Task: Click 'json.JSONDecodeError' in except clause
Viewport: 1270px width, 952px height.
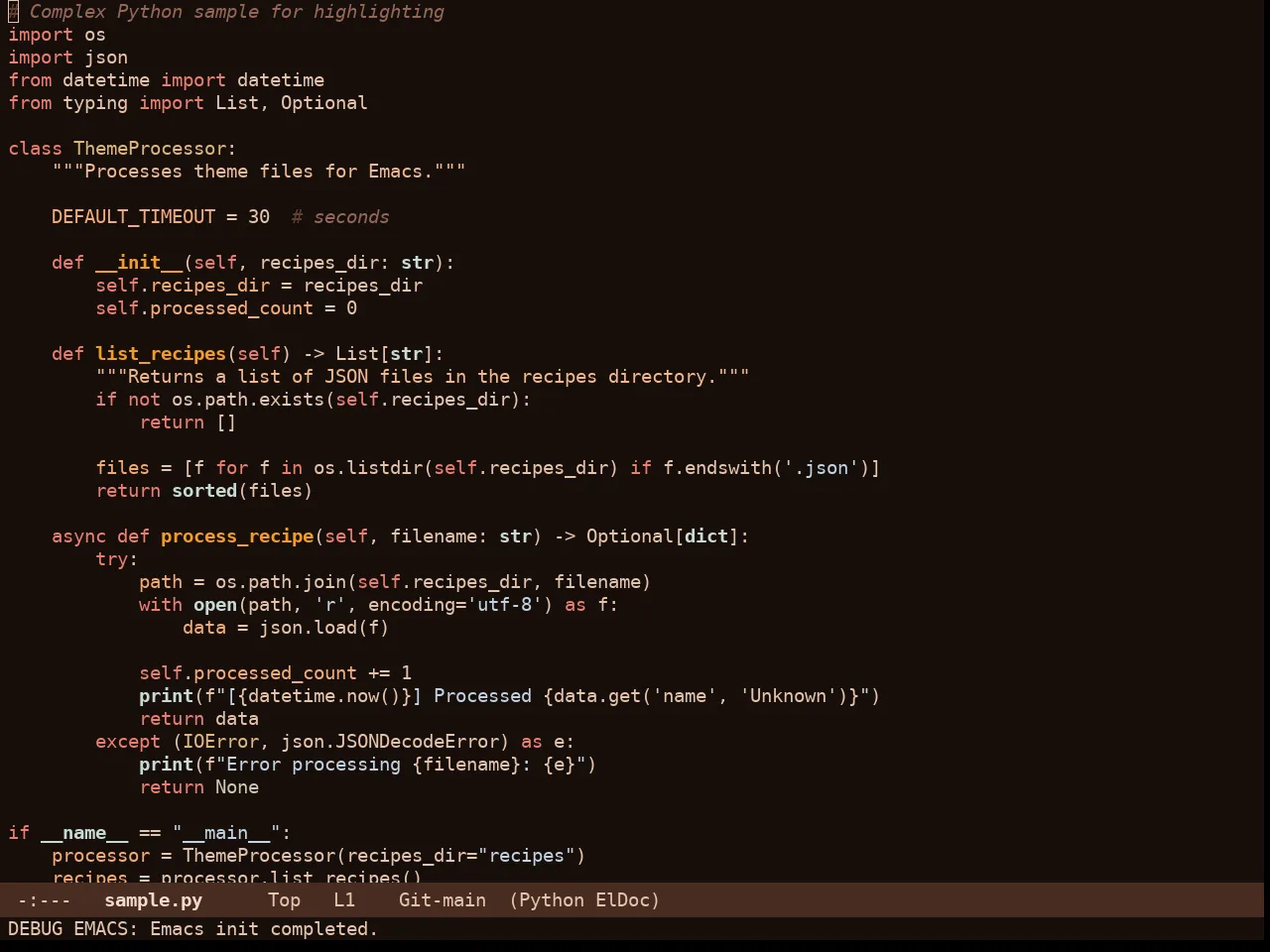Action: click(390, 742)
